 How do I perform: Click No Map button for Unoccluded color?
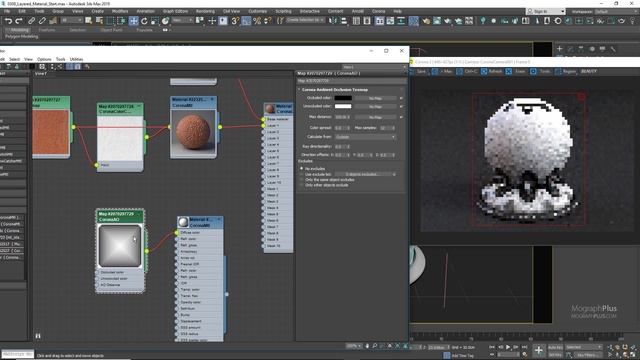pos(376,107)
